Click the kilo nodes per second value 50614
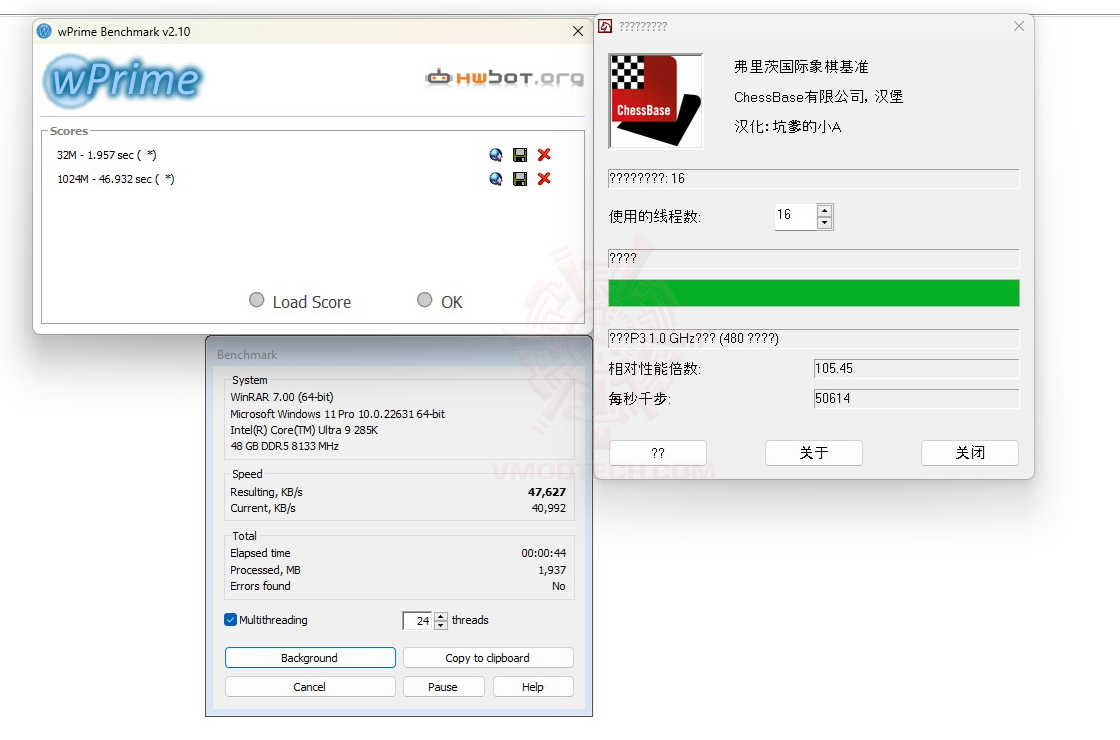Image resolution: width=1120 pixels, height=740 pixels. [916, 399]
